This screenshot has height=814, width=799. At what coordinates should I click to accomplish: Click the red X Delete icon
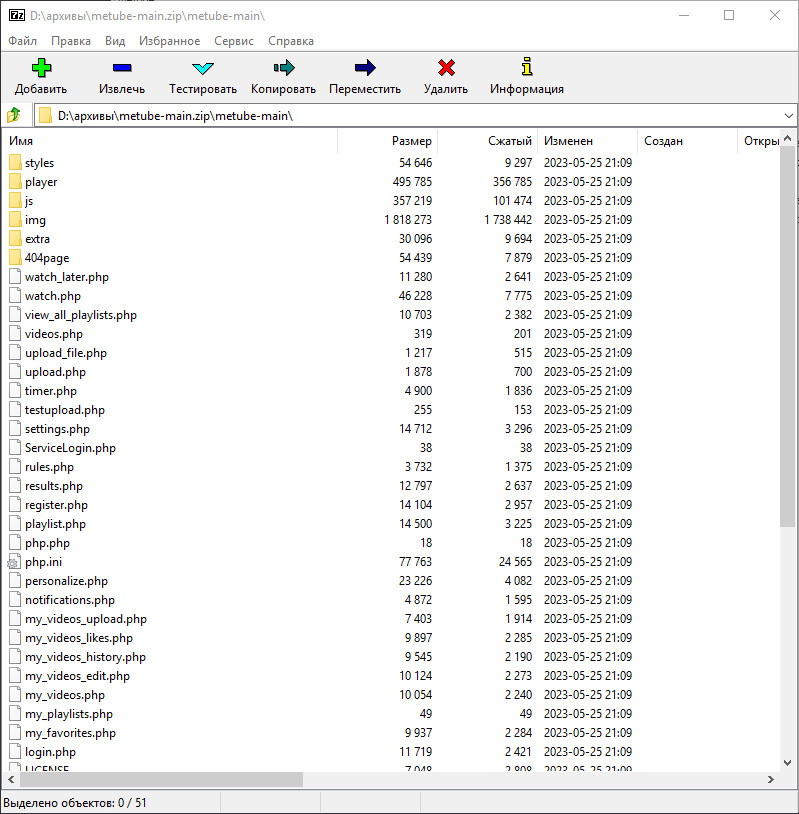point(446,68)
